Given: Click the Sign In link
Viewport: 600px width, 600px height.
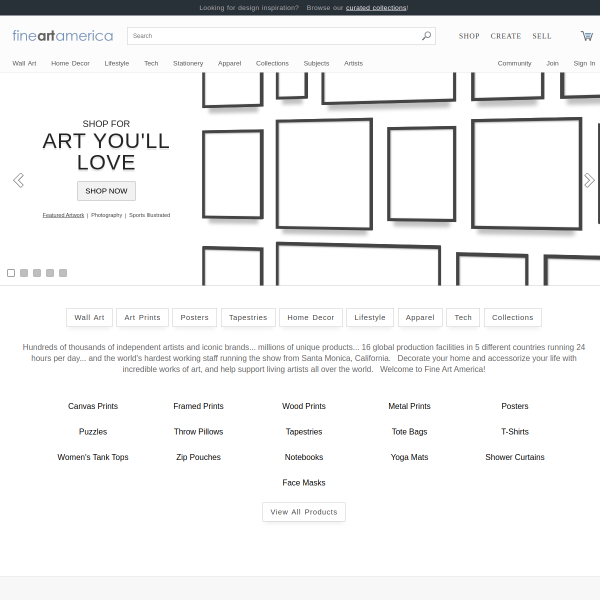Looking at the screenshot, I should tap(584, 64).
